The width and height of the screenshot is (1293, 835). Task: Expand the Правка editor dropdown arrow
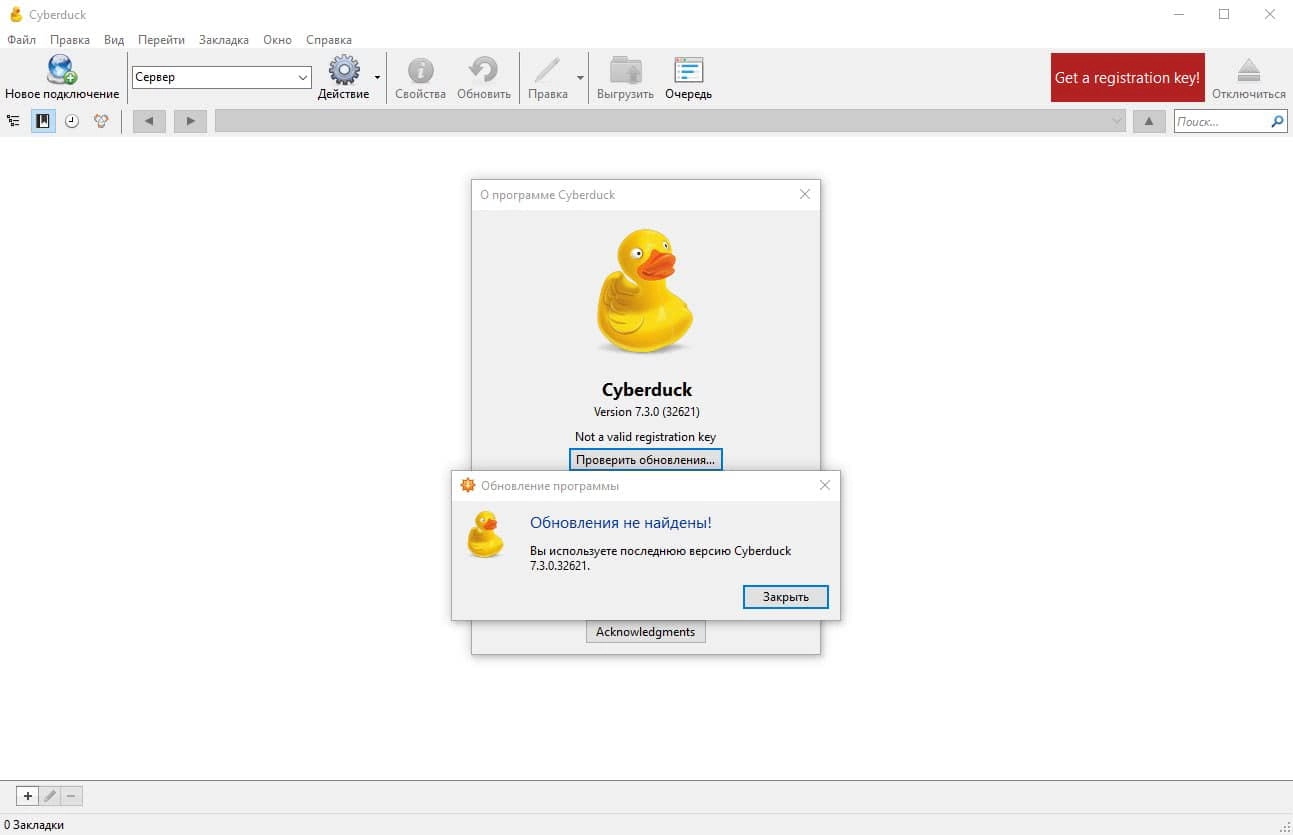tap(580, 77)
